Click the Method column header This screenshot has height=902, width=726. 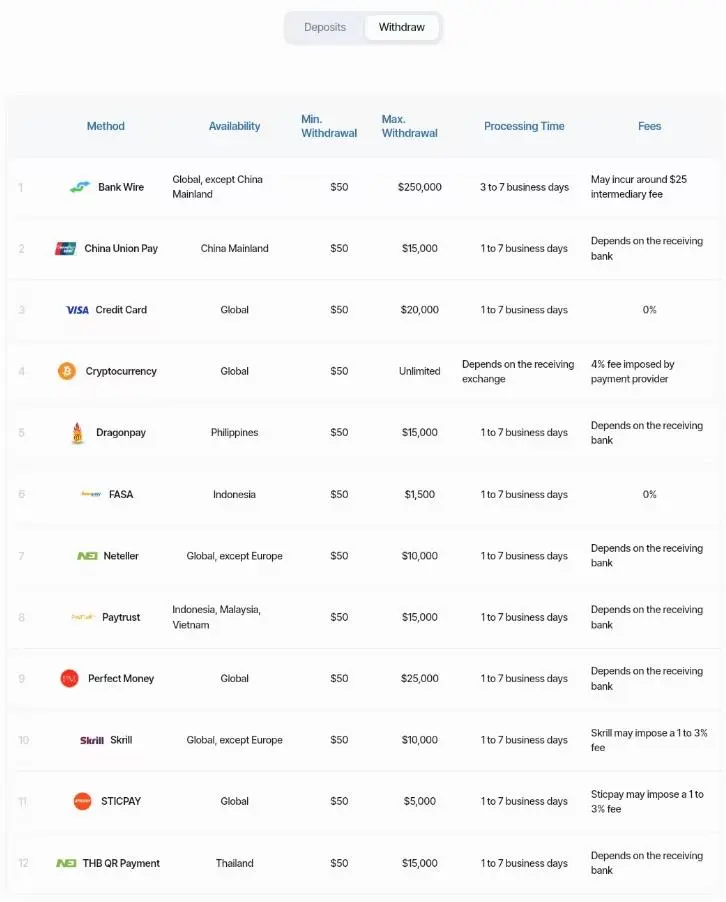106,126
